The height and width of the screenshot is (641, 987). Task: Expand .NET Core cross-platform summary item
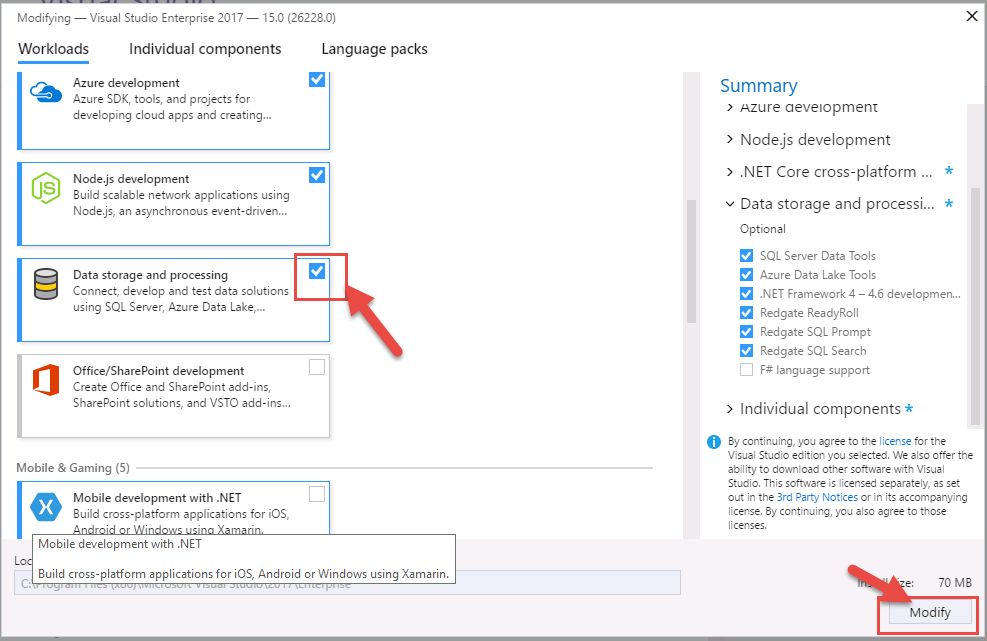coord(730,172)
